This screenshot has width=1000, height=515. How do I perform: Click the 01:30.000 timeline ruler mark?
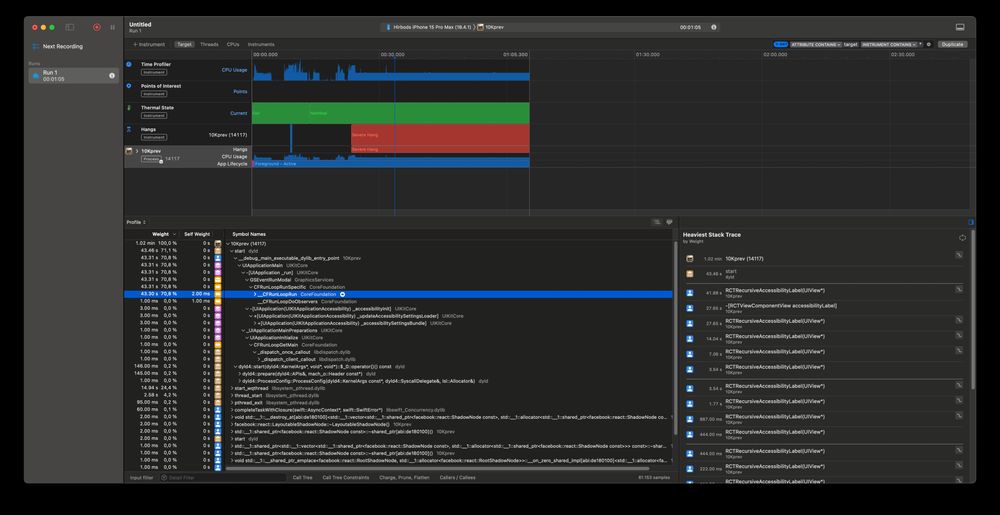[647, 55]
